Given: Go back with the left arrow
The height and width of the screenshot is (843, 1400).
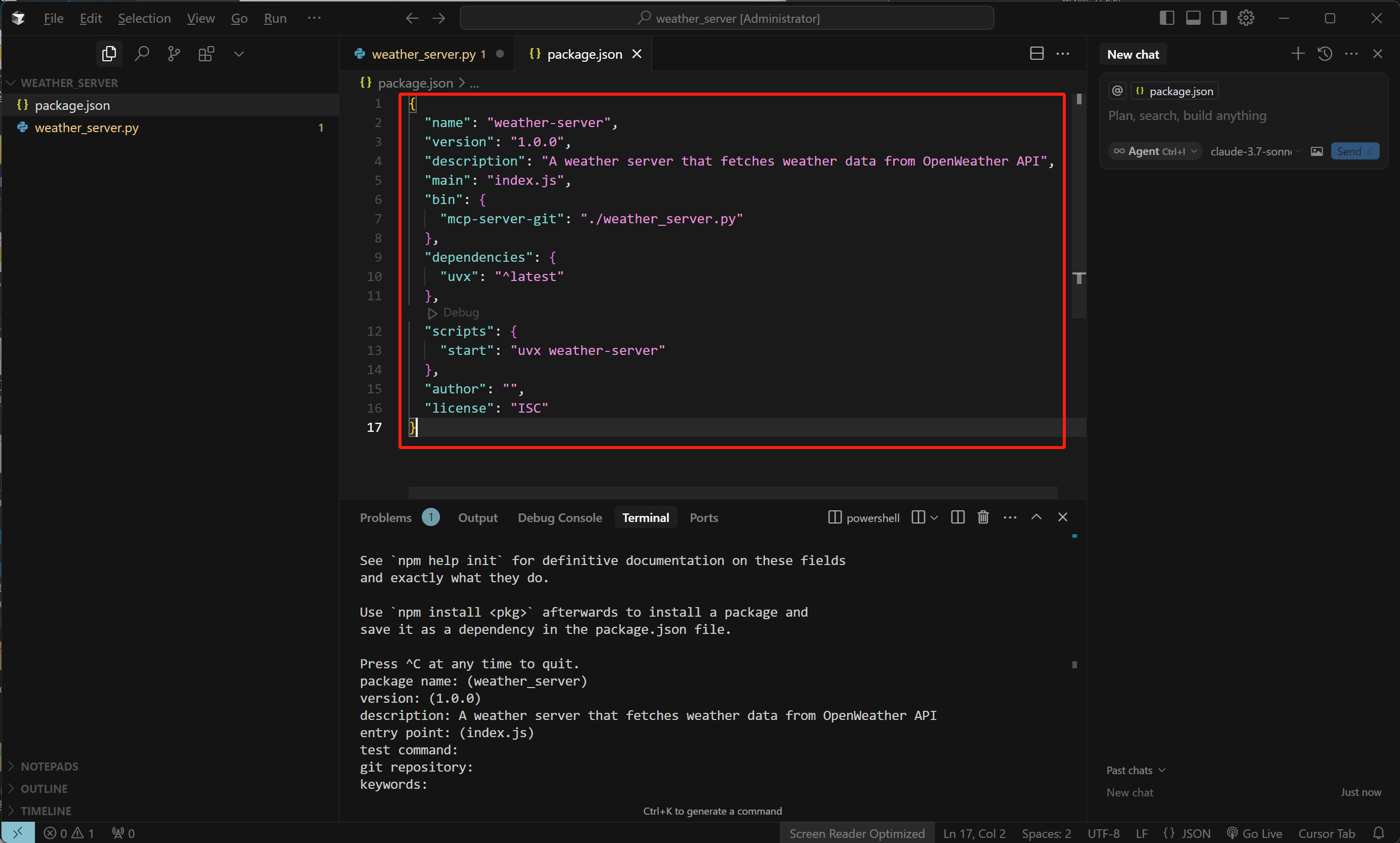Looking at the screenshot, I should [x=412, y=18].
